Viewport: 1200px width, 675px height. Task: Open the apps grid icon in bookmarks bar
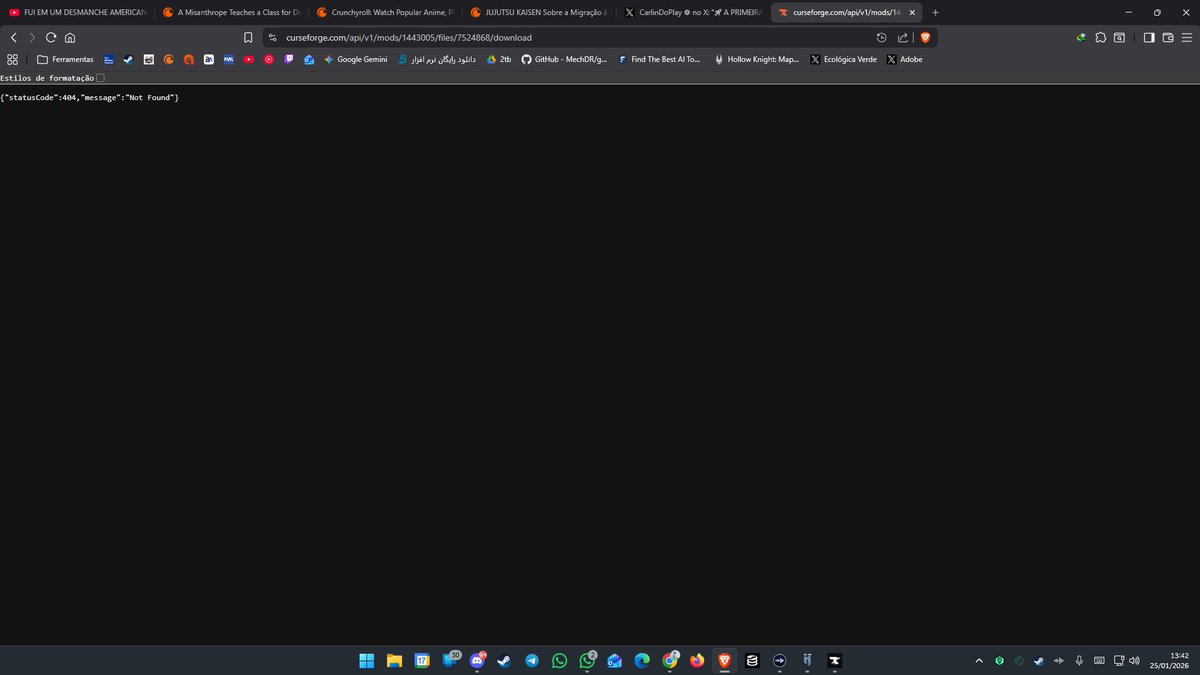click(12, 59)
